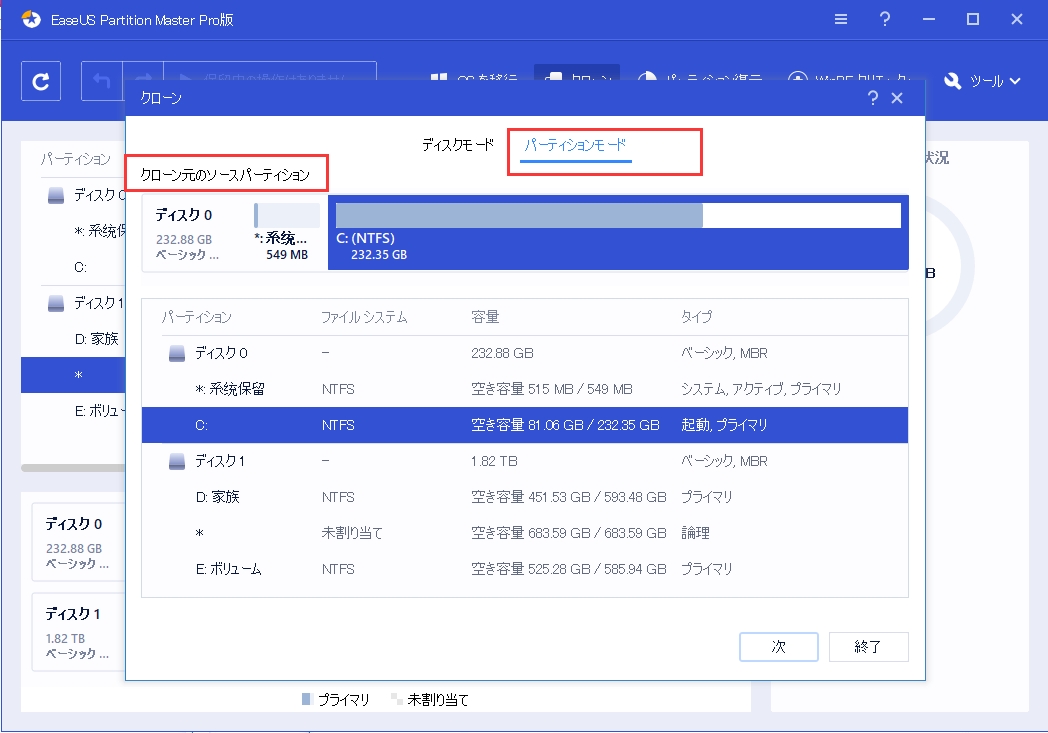Select the 未割り当て row in dialog table
This screenshot has height=733, width=1048.
[525, 533]
